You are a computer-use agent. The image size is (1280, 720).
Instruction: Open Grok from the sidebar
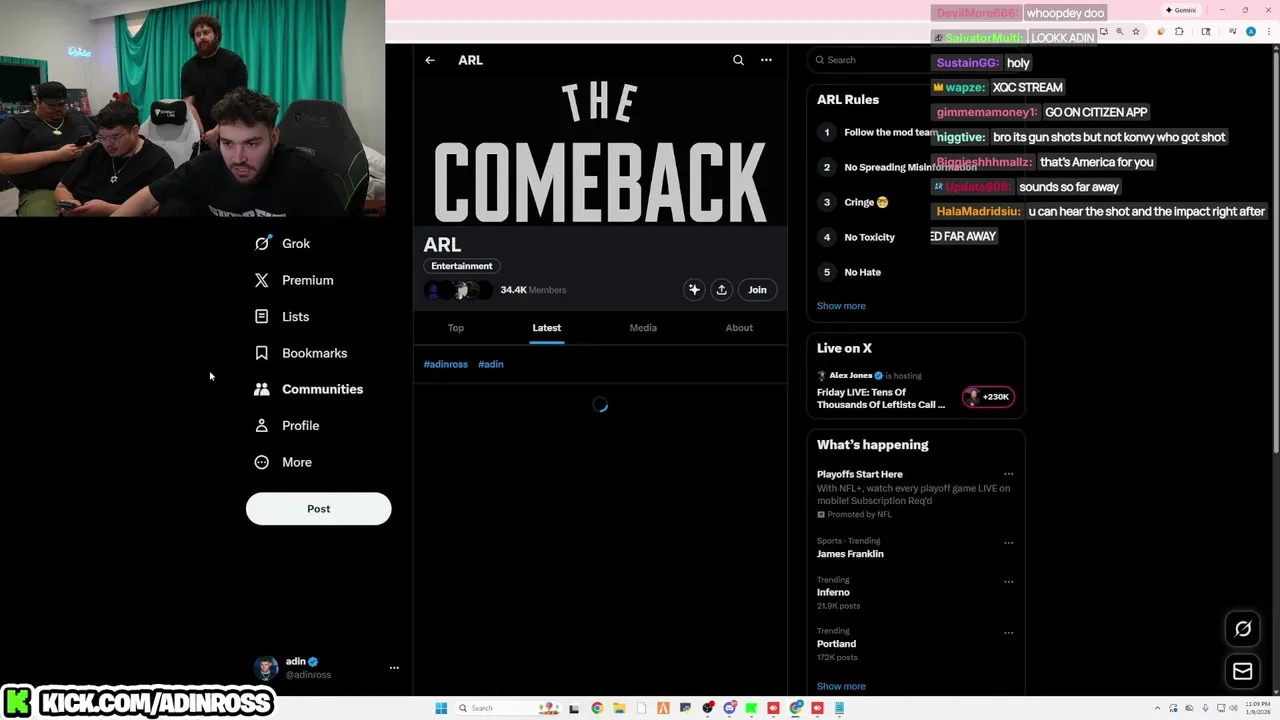282,244
